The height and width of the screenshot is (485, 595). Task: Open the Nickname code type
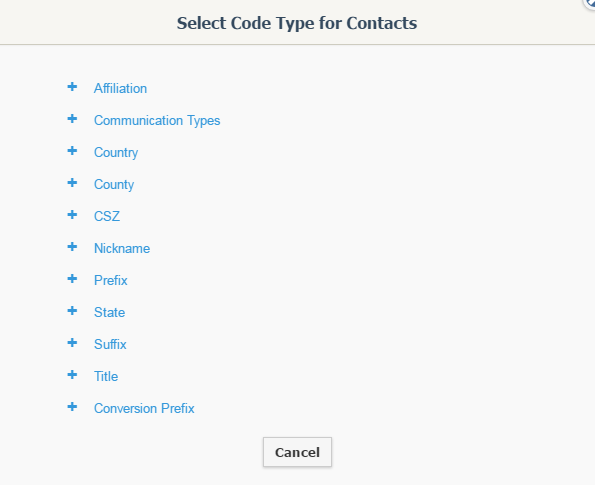122,249
